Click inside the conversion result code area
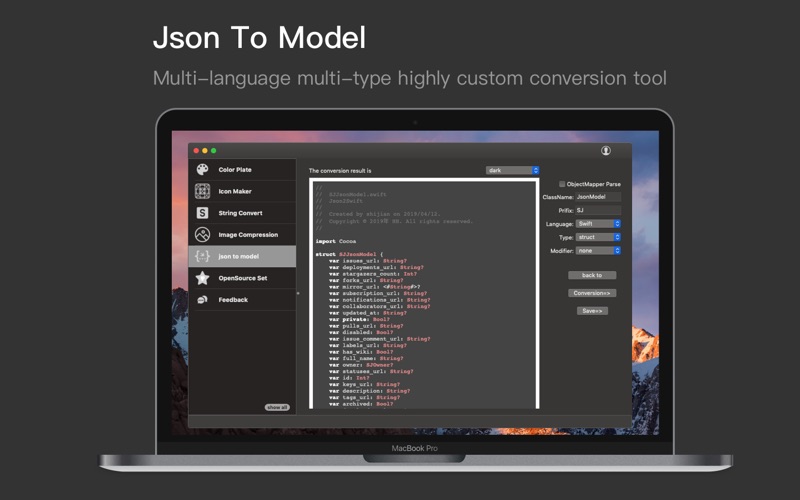 click(x=424, y=294)
